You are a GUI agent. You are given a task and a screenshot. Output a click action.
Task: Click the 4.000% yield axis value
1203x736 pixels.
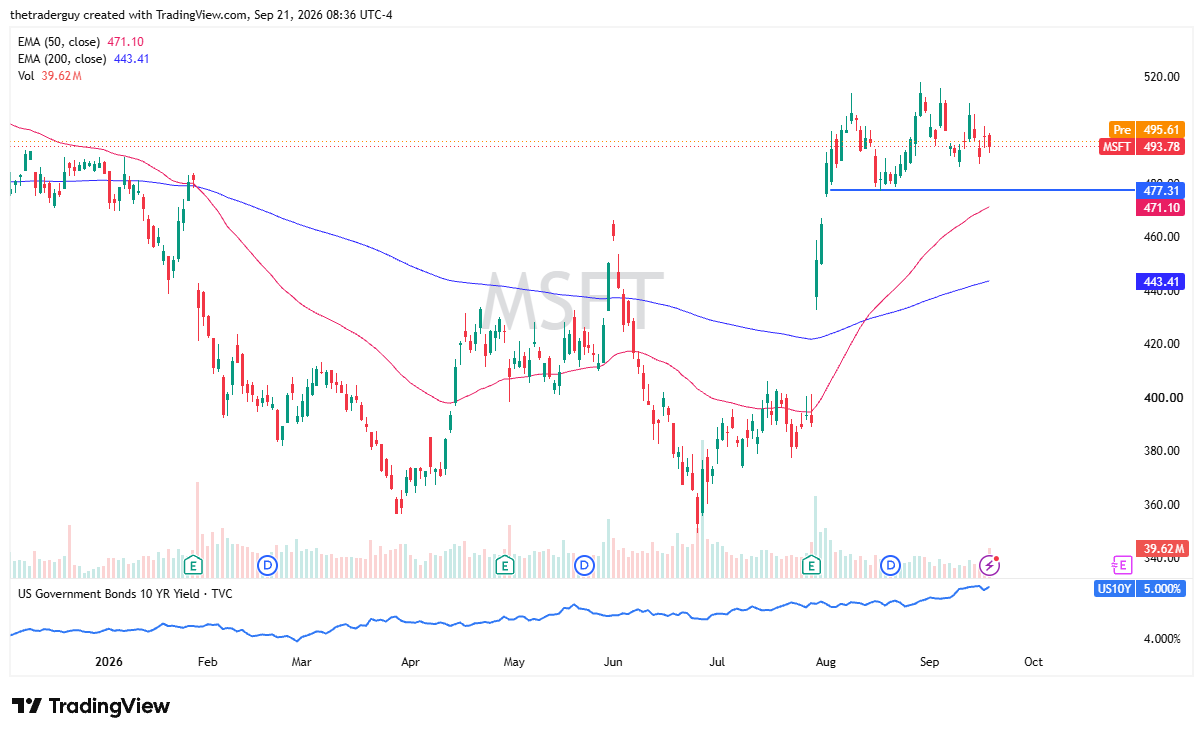(1161, 638)
